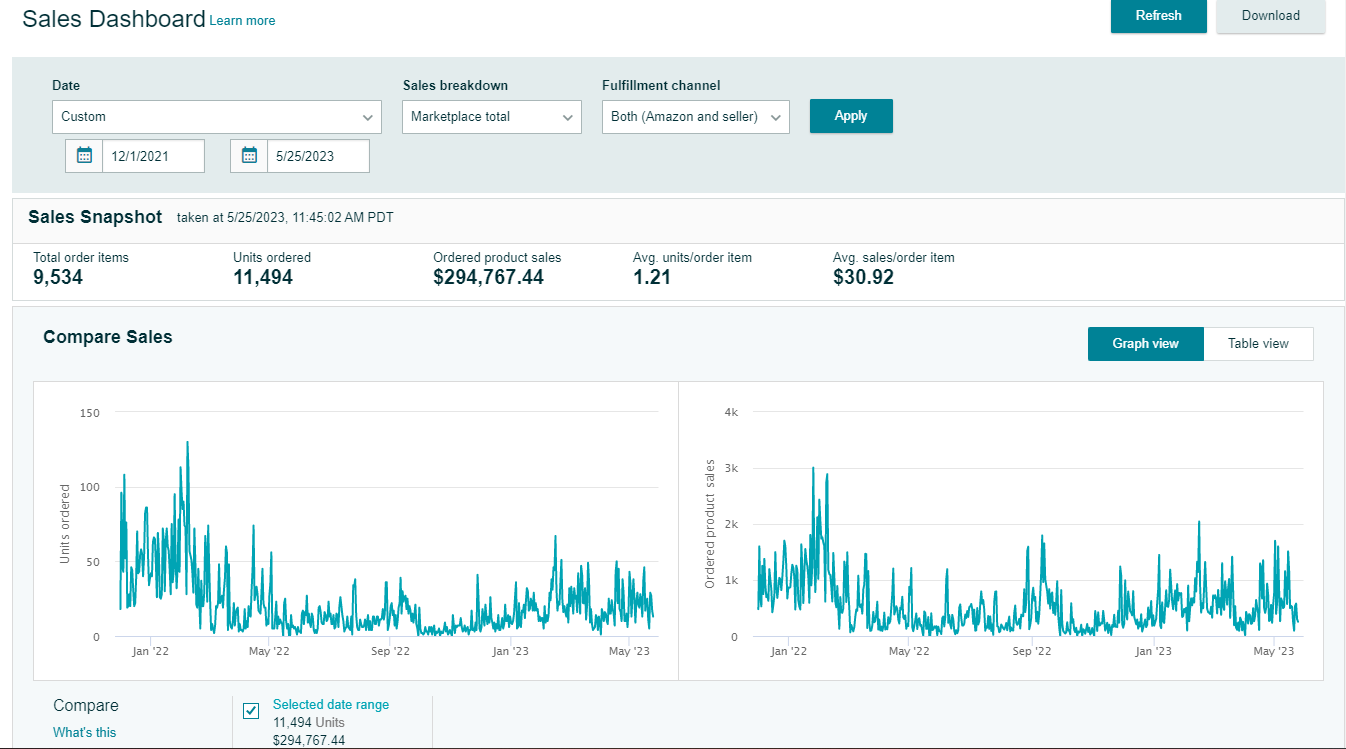Uncheck the Selected date range checkbox
The width and height of the screenshot is (1346, 749).
pos(251,711)
